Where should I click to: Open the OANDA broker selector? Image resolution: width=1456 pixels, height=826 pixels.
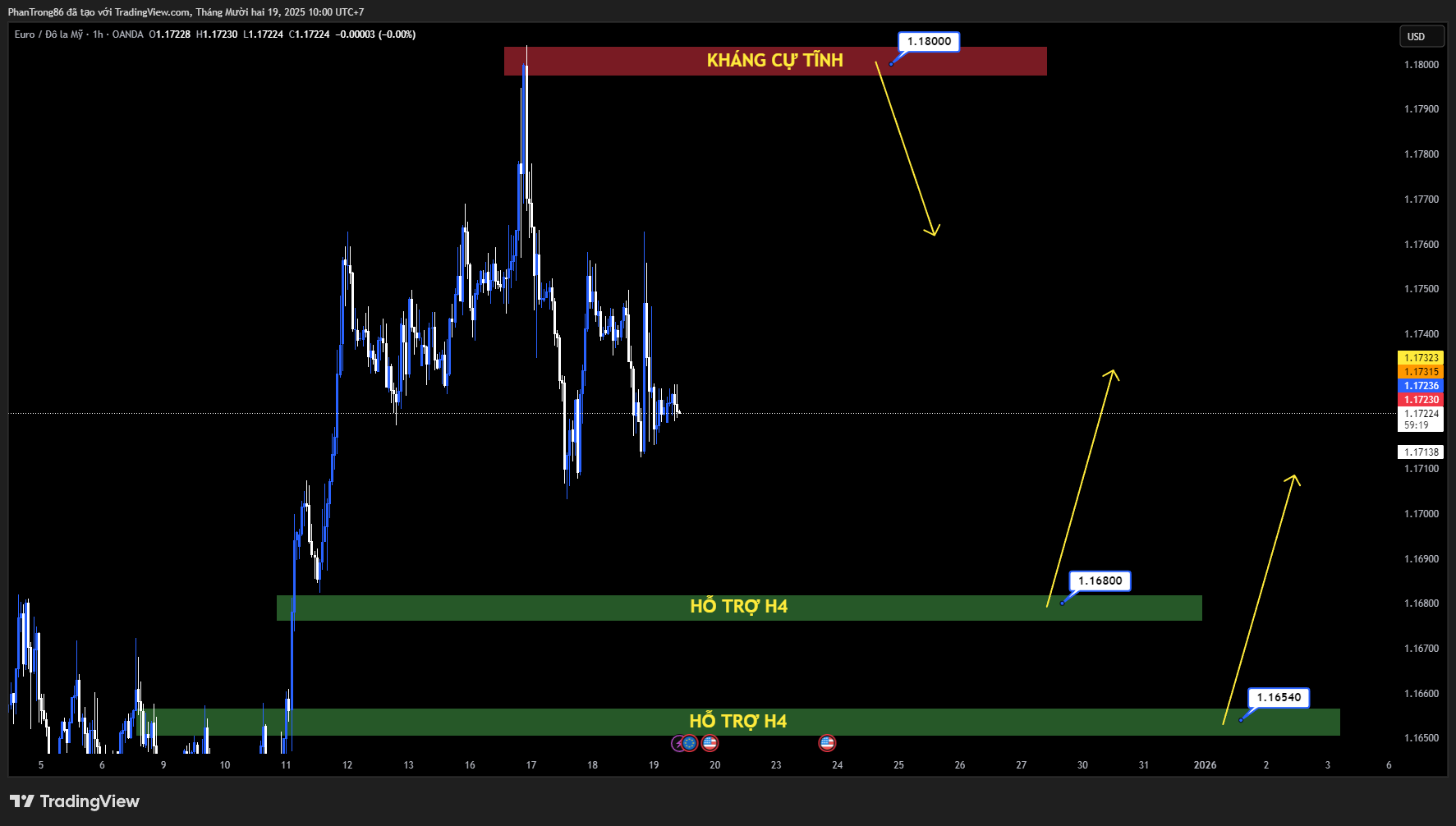tap(128, 34)
